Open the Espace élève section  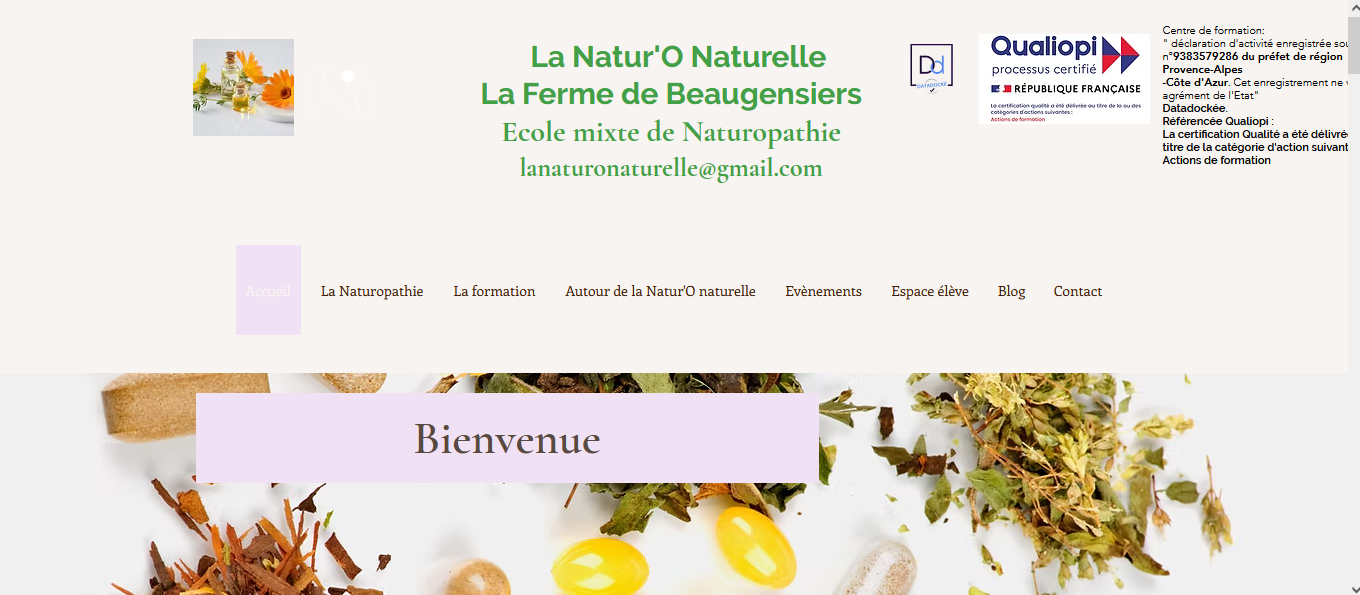click(930, 291)
